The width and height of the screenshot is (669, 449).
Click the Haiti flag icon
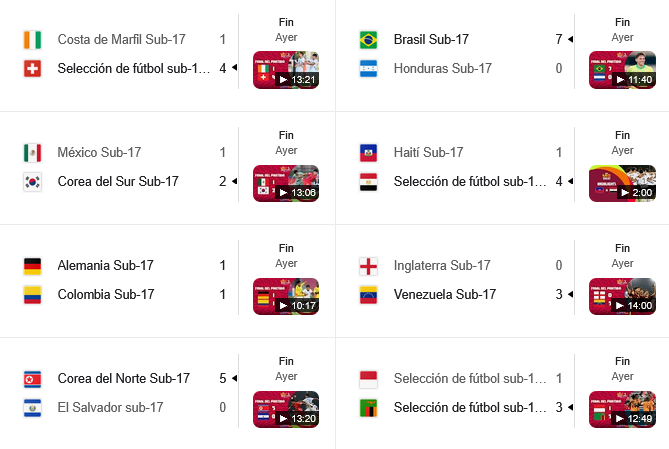368,153
